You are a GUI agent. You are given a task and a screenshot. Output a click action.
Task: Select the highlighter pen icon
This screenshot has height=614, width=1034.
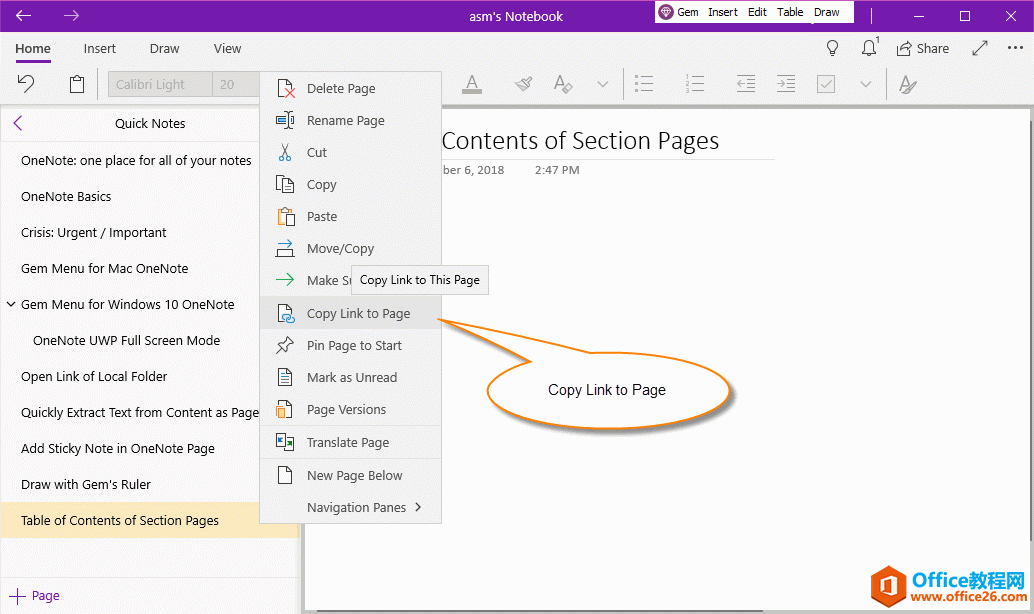(x=523, y=85)
